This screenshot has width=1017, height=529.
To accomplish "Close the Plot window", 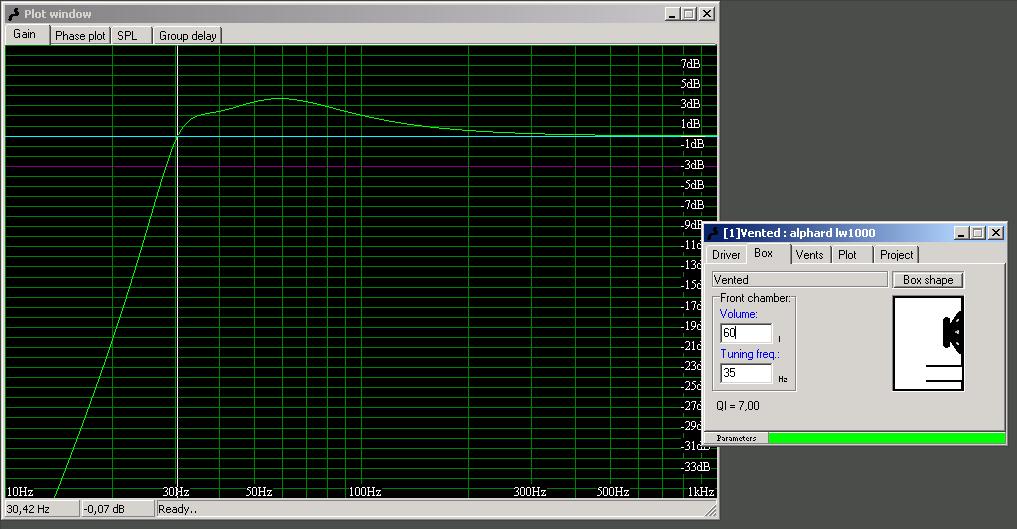I will 707,14.
